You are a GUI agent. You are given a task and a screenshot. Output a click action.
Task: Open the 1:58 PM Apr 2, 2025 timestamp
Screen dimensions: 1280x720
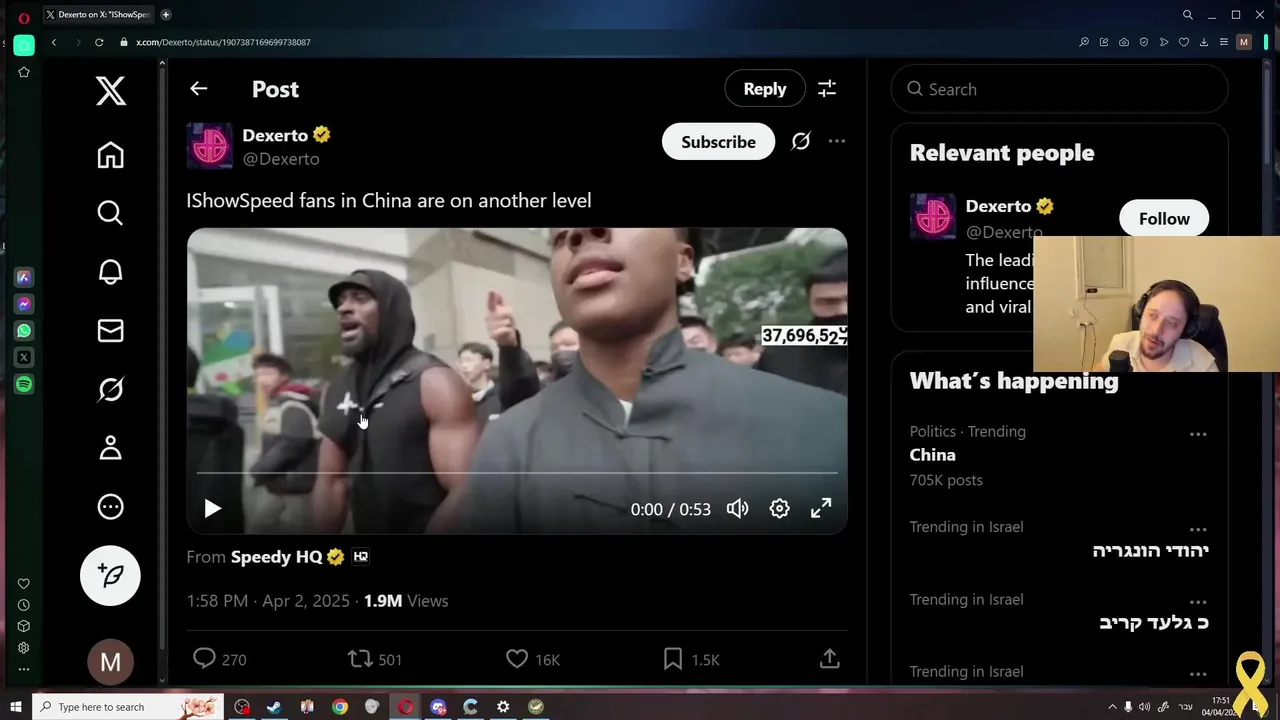[x=268, y=601]
